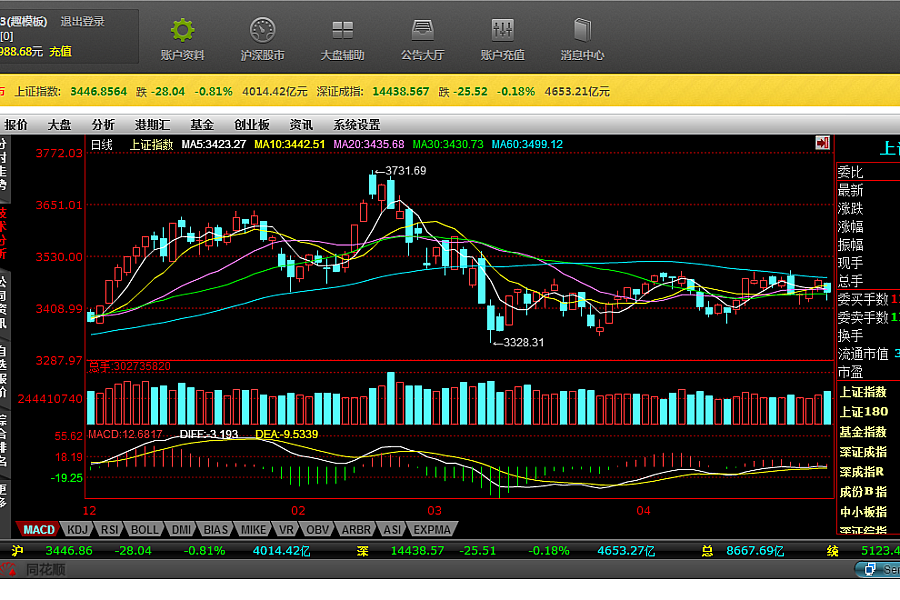900x600 pixels.
Task: Select 基金指数 in index list
Action: (863, 432)
